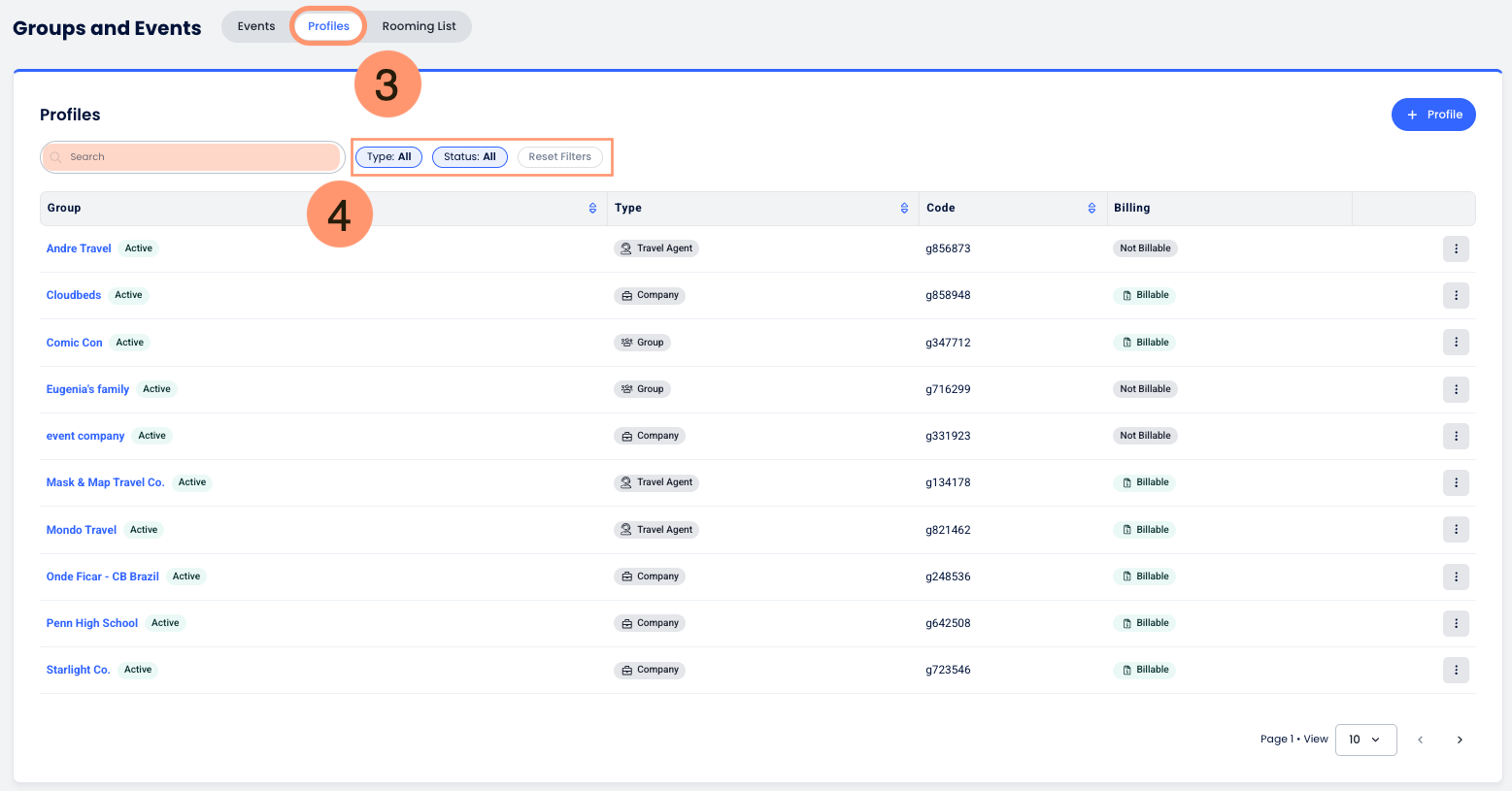1512x791 pixels.
Task: Sort table using Type column sort icon
Action: (904, 209)
